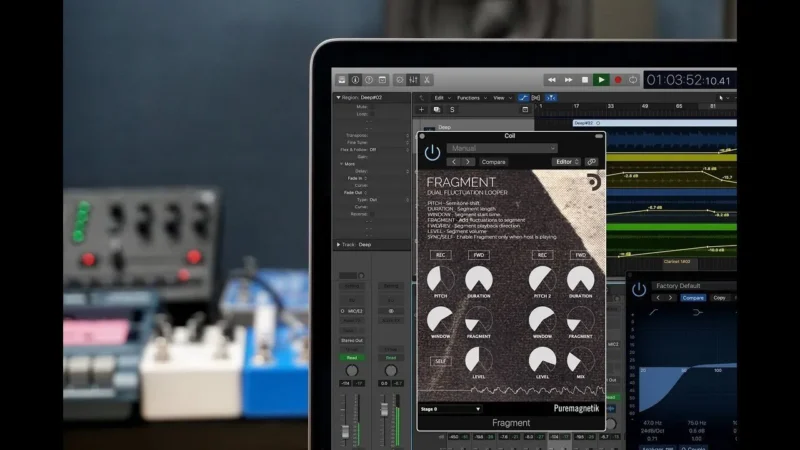Click the add track plus button

422,109
